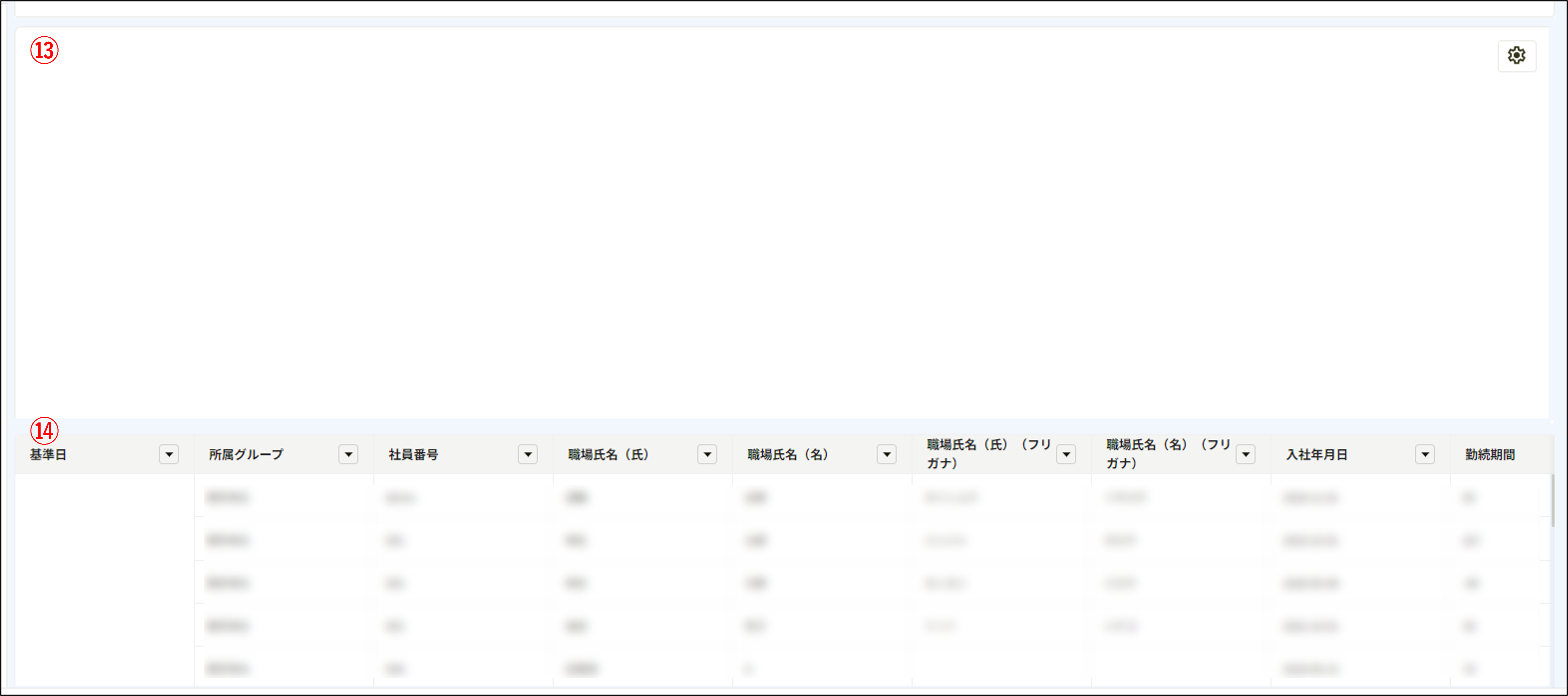The height and width of the screenshot is (696, 1568).
Task: Open the 所属グループ column filter dropdown
Action: [348, 454]
